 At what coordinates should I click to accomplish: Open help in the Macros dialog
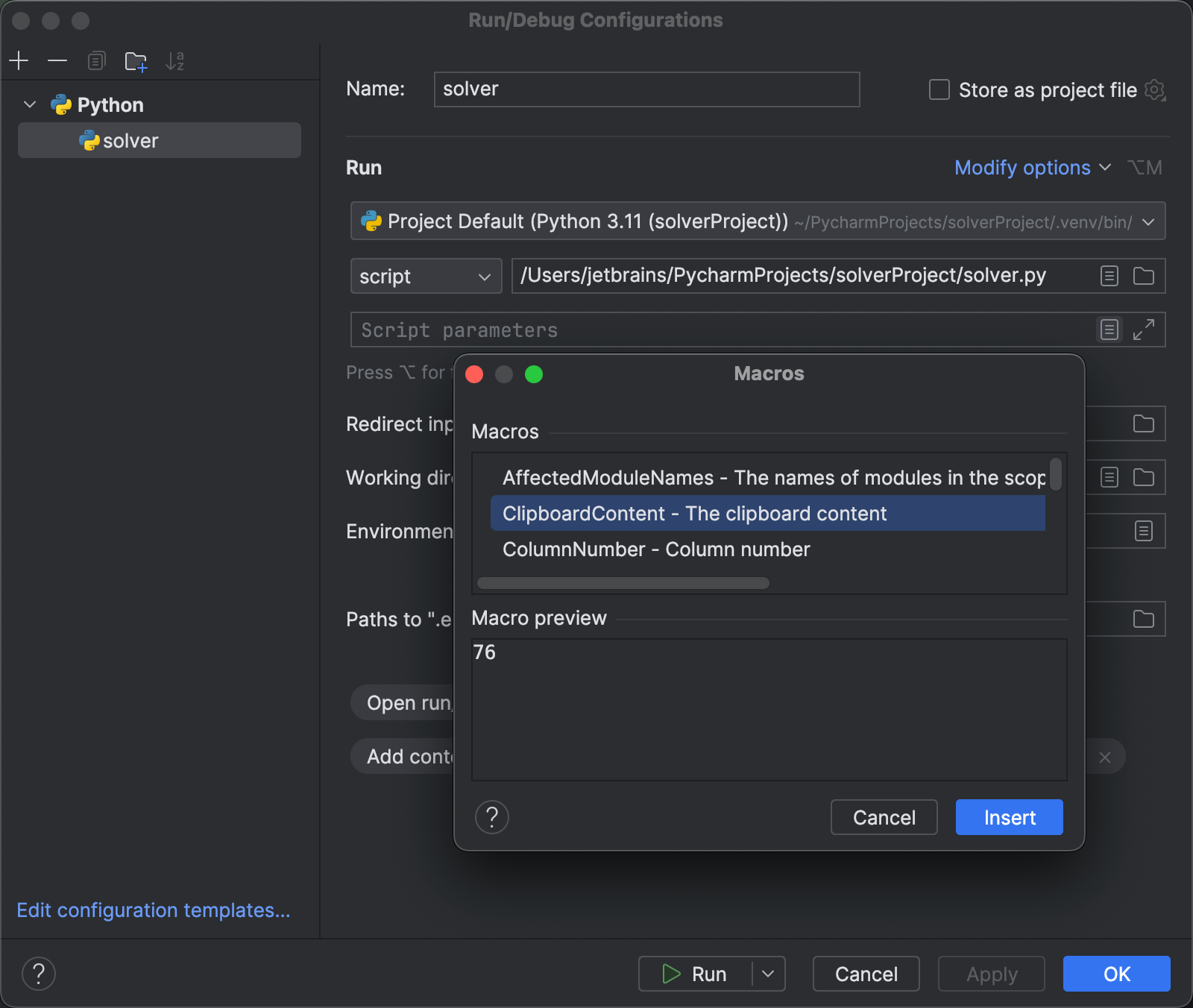491,817
